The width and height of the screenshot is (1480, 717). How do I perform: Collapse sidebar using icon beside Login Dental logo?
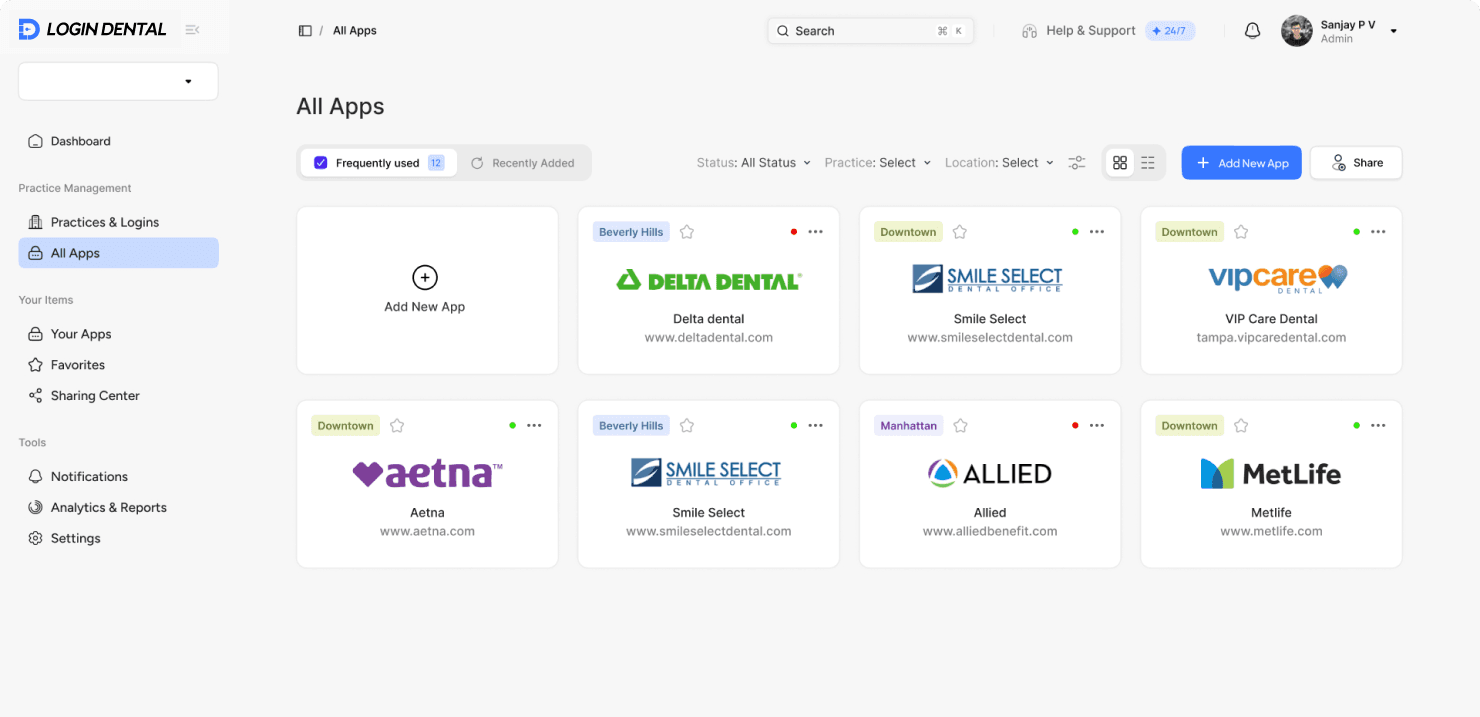tap(192, 30)
